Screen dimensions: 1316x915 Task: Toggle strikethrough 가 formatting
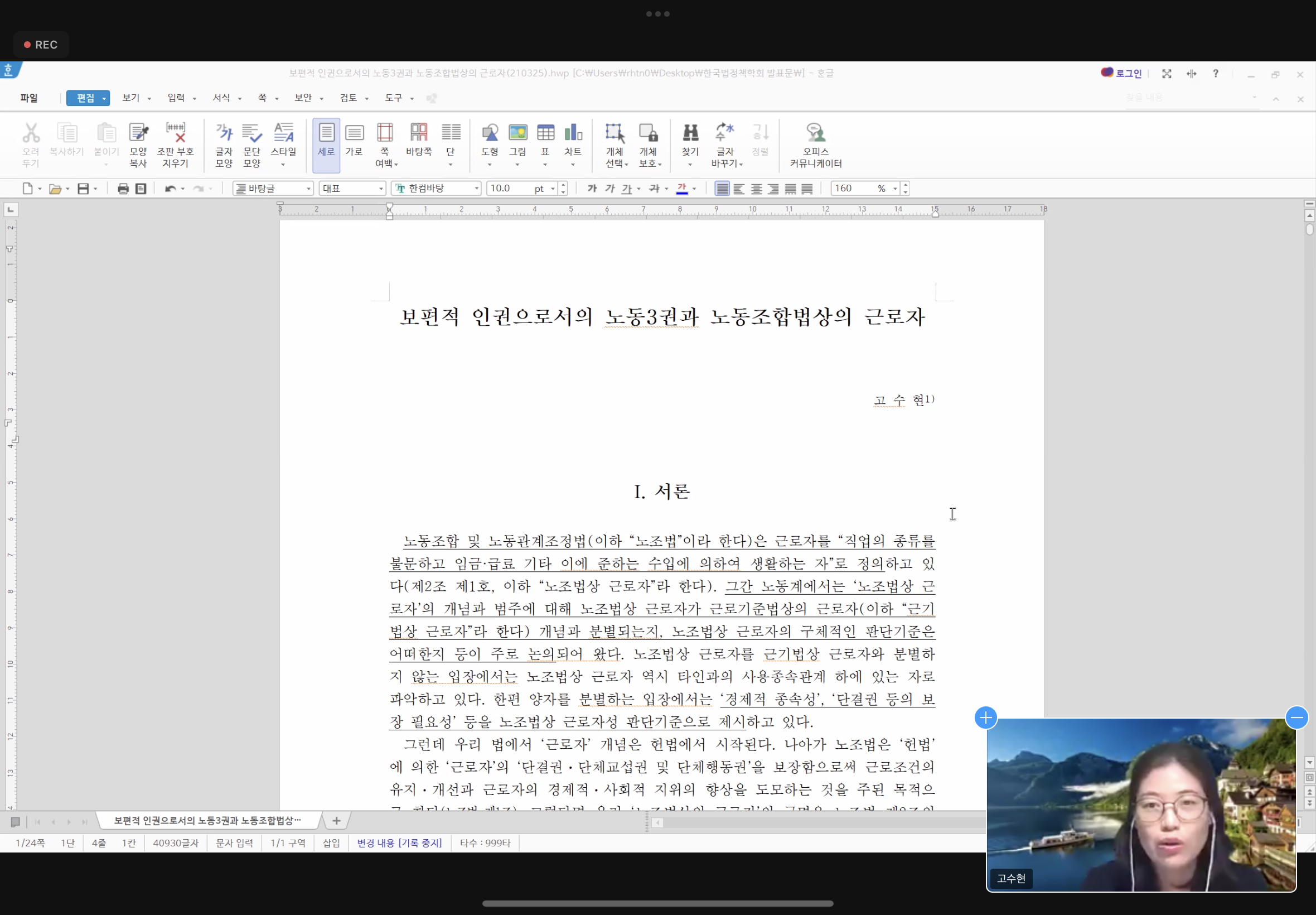coord(654,189)
